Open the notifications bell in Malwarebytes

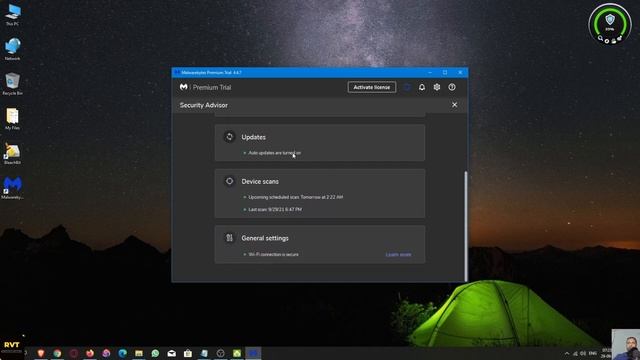tap(422, 87)
